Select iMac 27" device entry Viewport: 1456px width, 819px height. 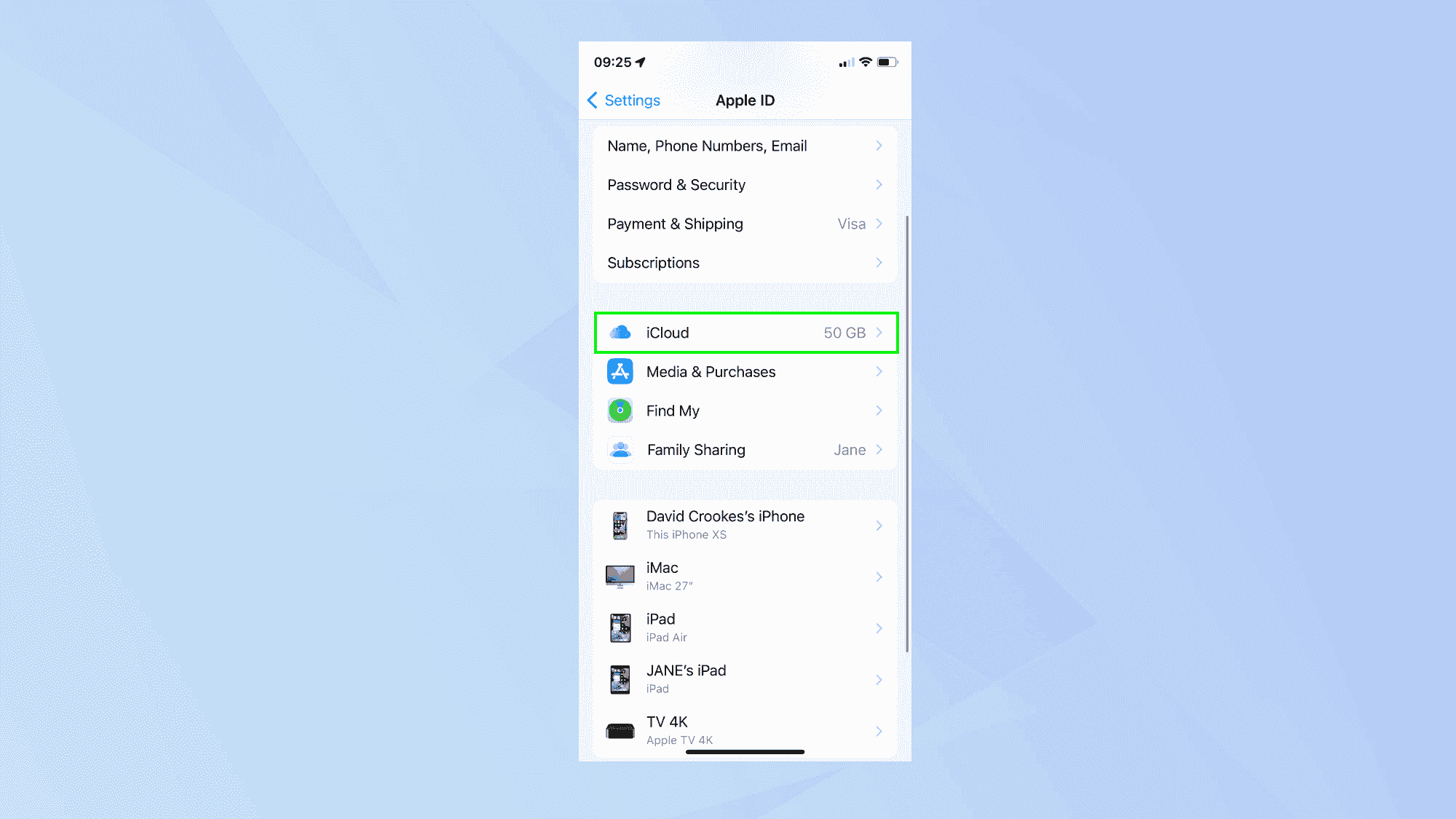745,576
